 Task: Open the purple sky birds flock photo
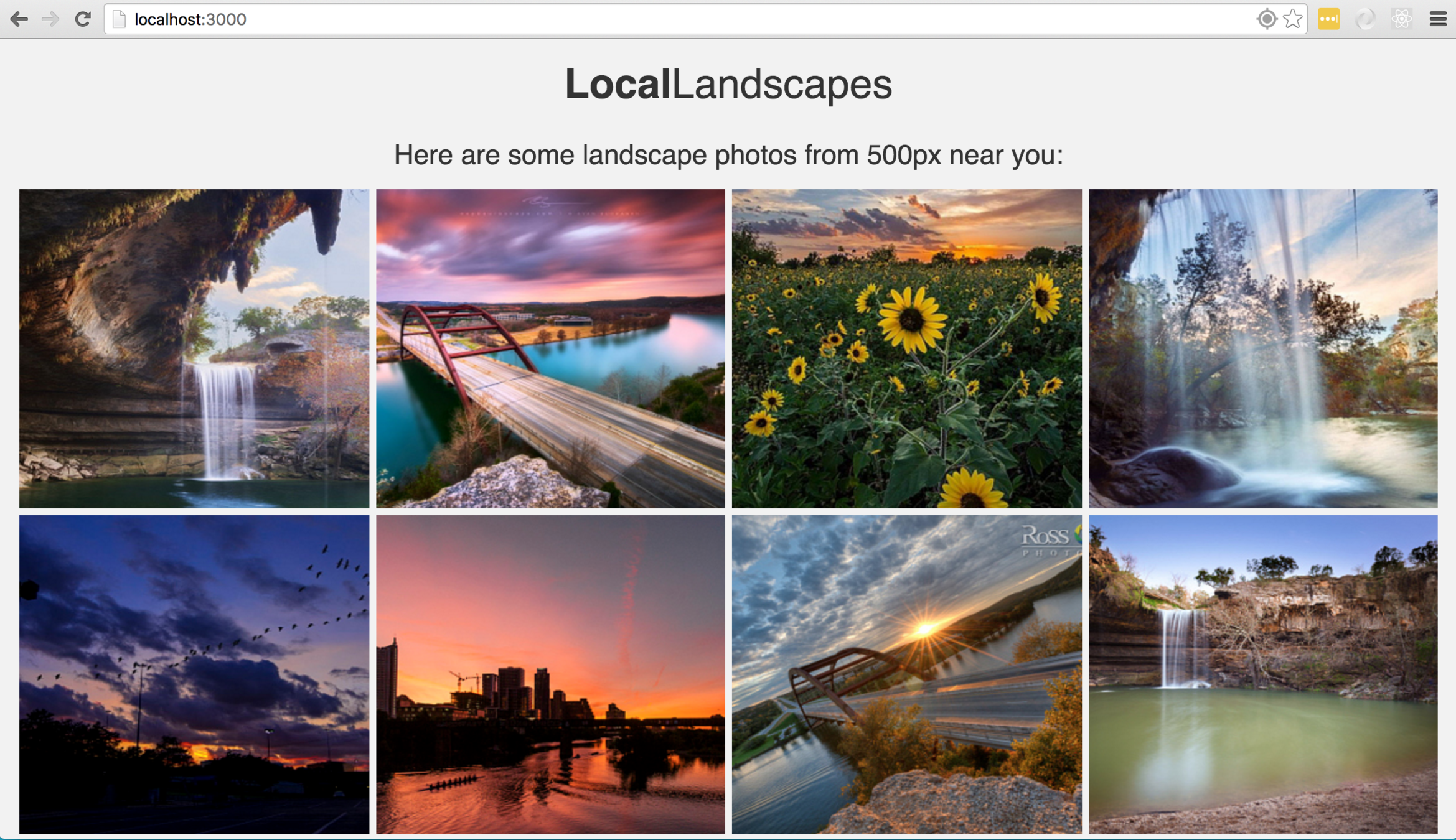pos(194,674)
